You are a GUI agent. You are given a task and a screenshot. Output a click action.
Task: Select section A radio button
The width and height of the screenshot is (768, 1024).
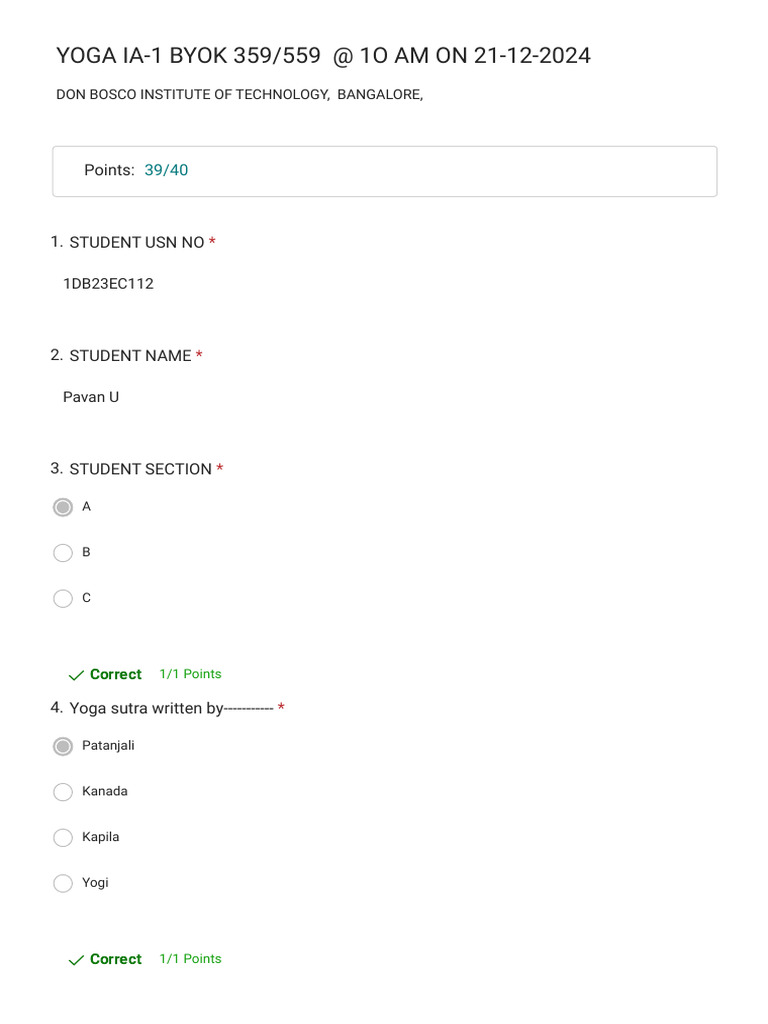pyautogui.click(x=63, y=507)
